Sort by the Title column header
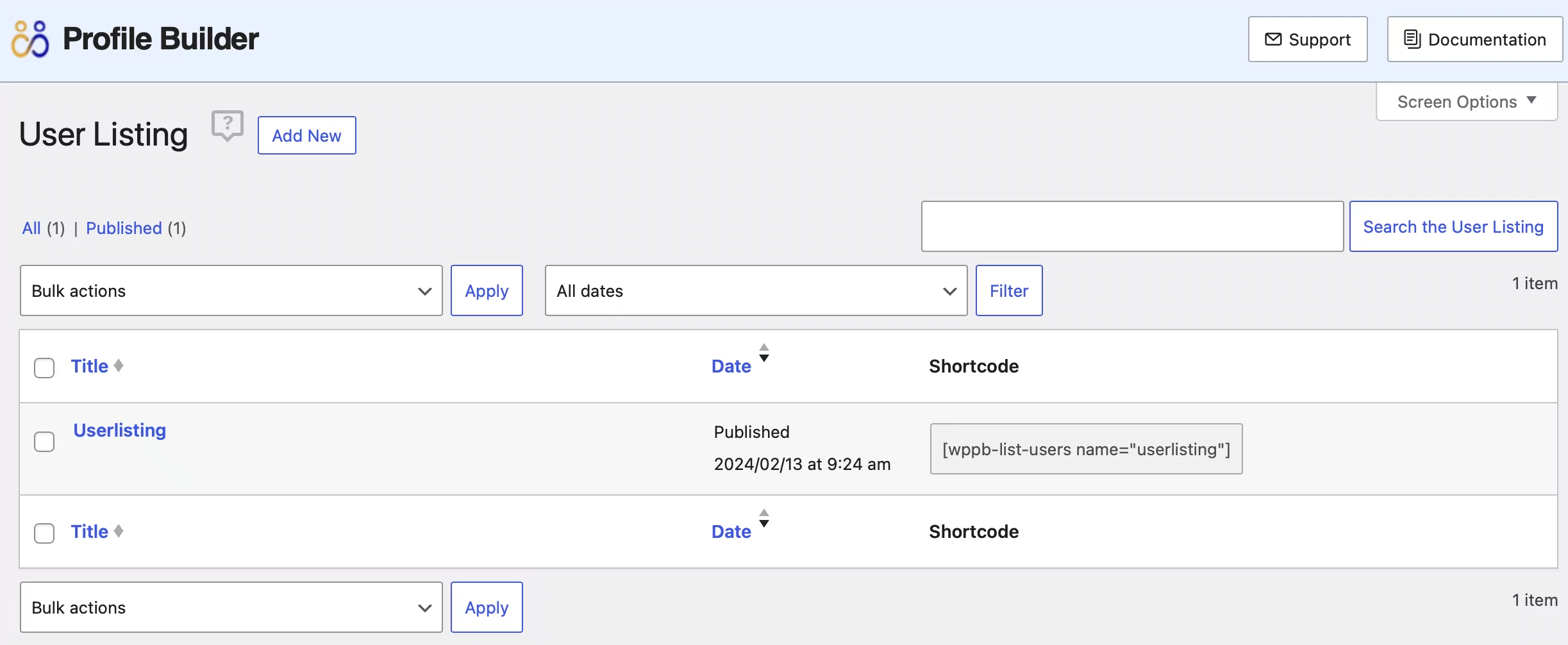The height and width of the screenshot is (645, 1568). pos(90,366)
